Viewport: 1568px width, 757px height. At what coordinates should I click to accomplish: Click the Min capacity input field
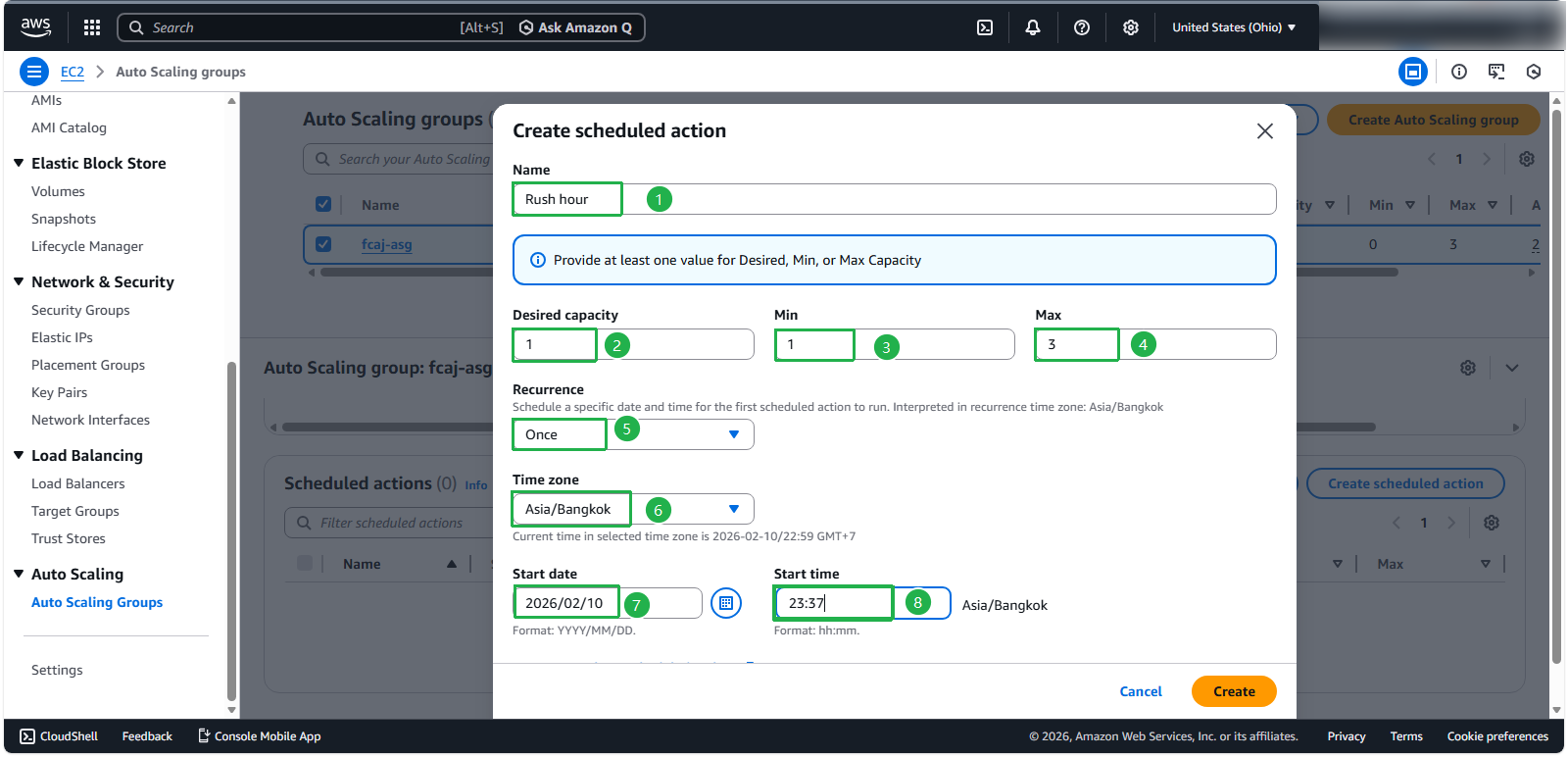tap(895, 344)
